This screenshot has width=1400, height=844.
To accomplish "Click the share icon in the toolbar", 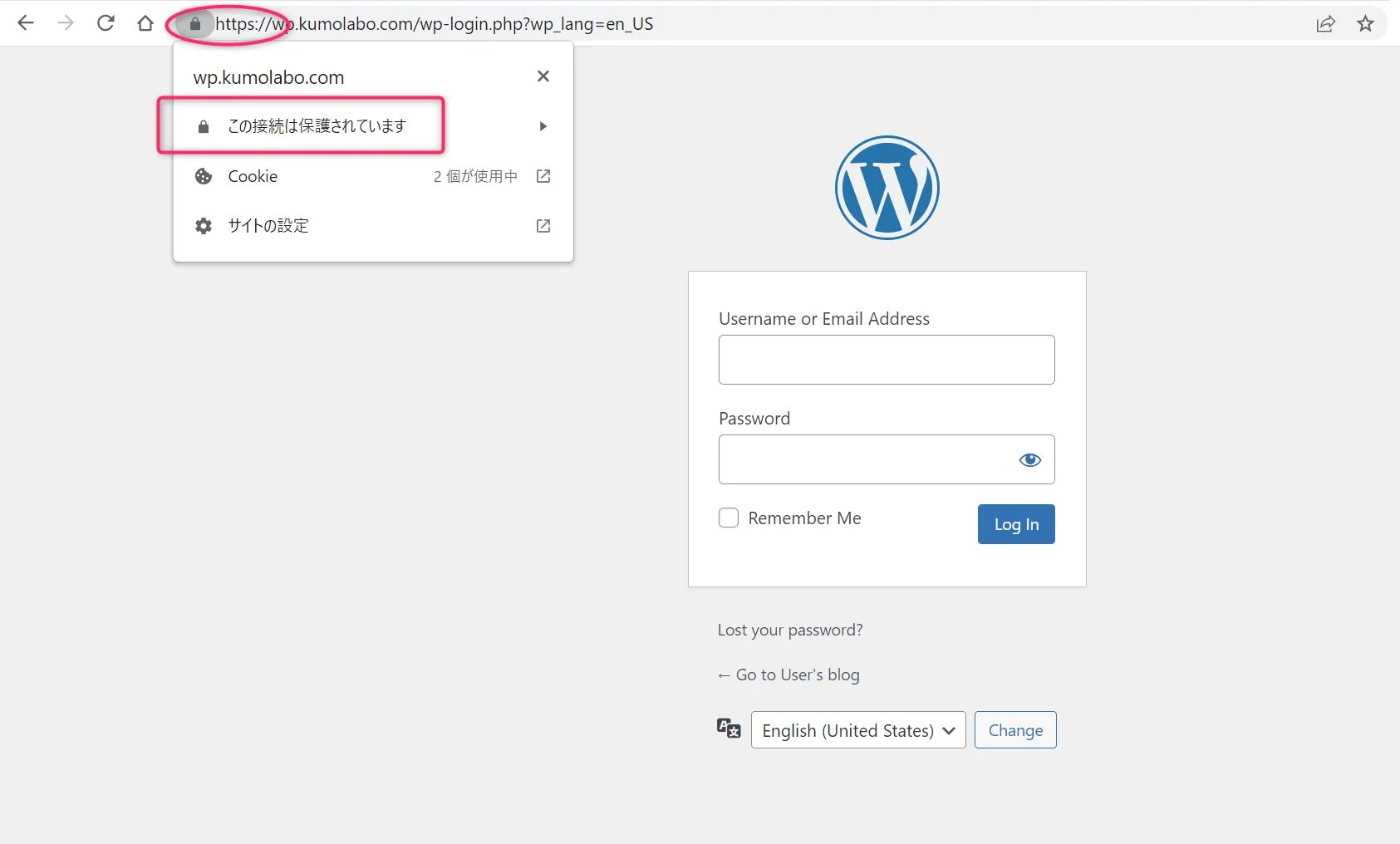I will pyautogui.click(x=1326, y=23).
